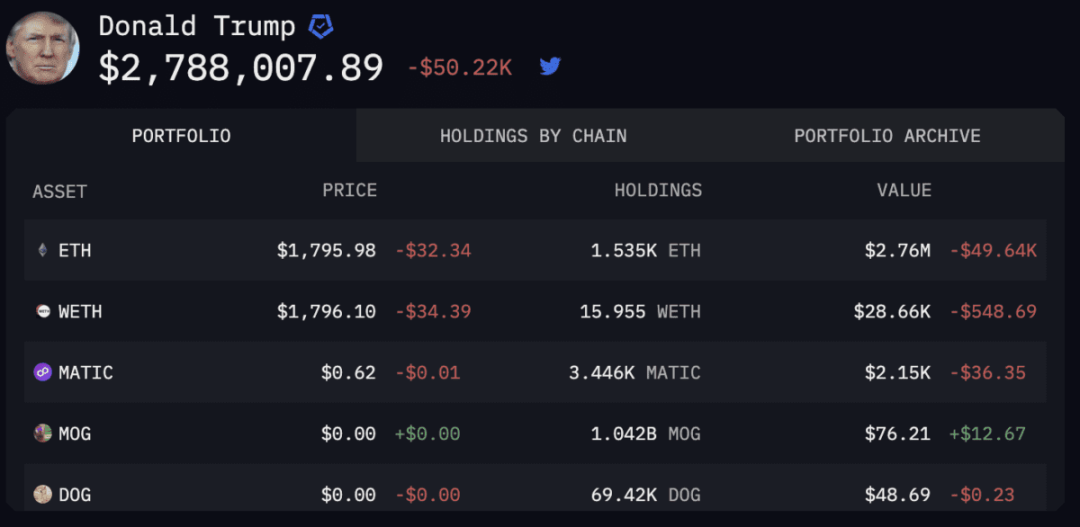Sort by the Price column header
Viewport: 1080px width, 527px height.
click(349, 190)
